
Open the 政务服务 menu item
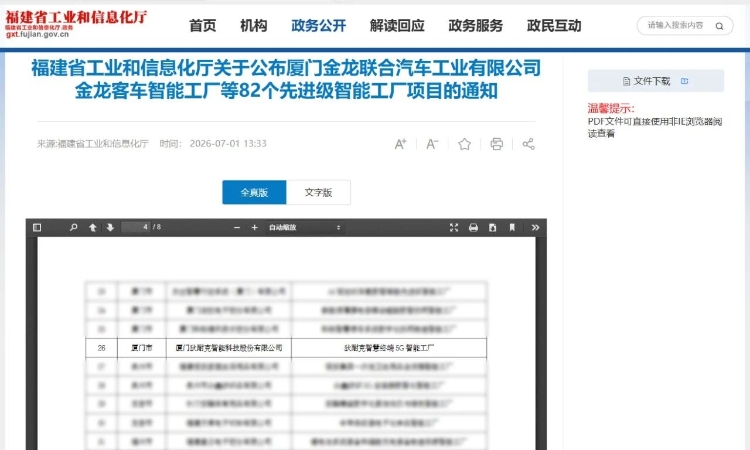(475, 26)
